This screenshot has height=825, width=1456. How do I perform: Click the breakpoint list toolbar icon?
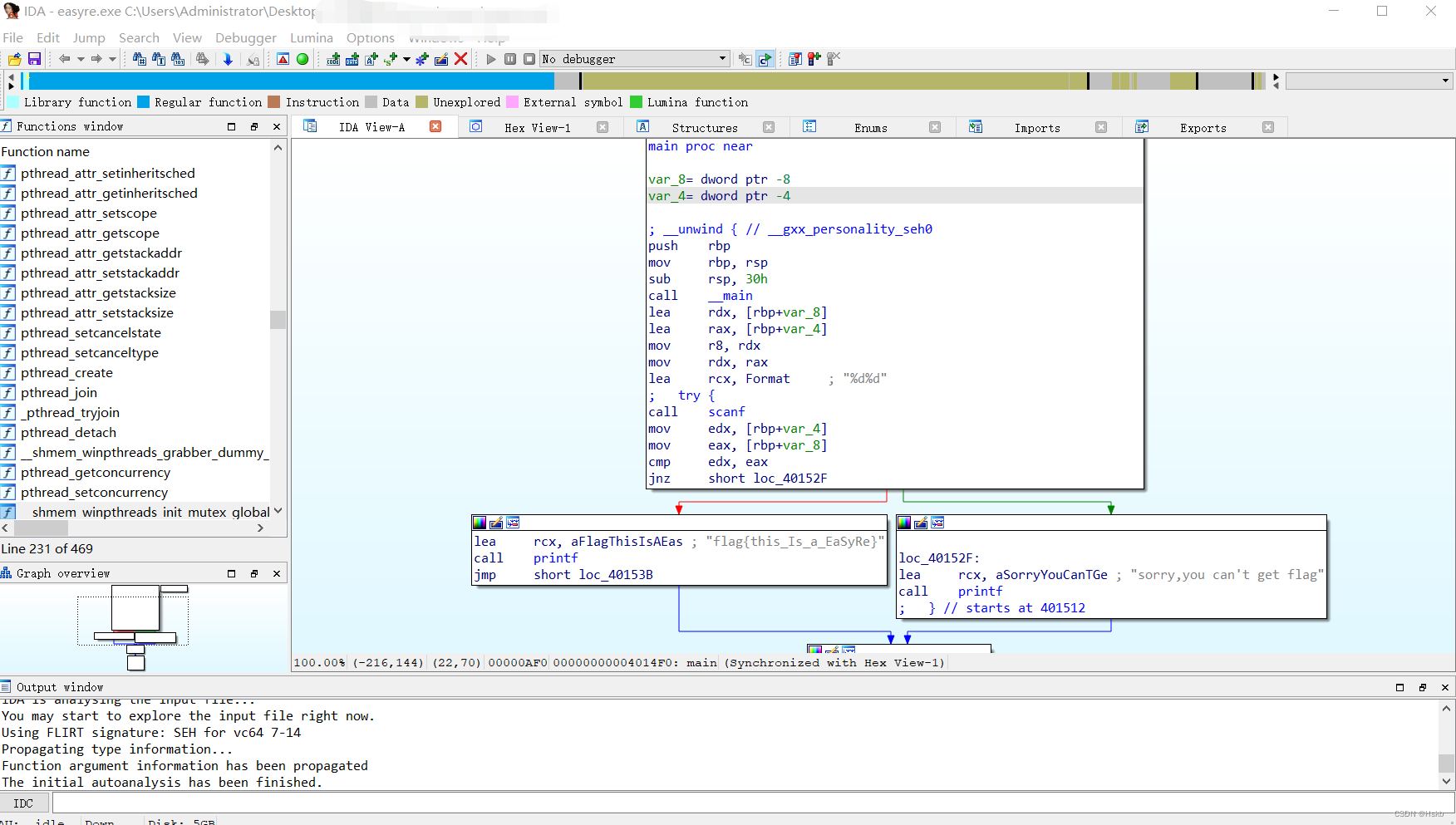pos(795,59)
